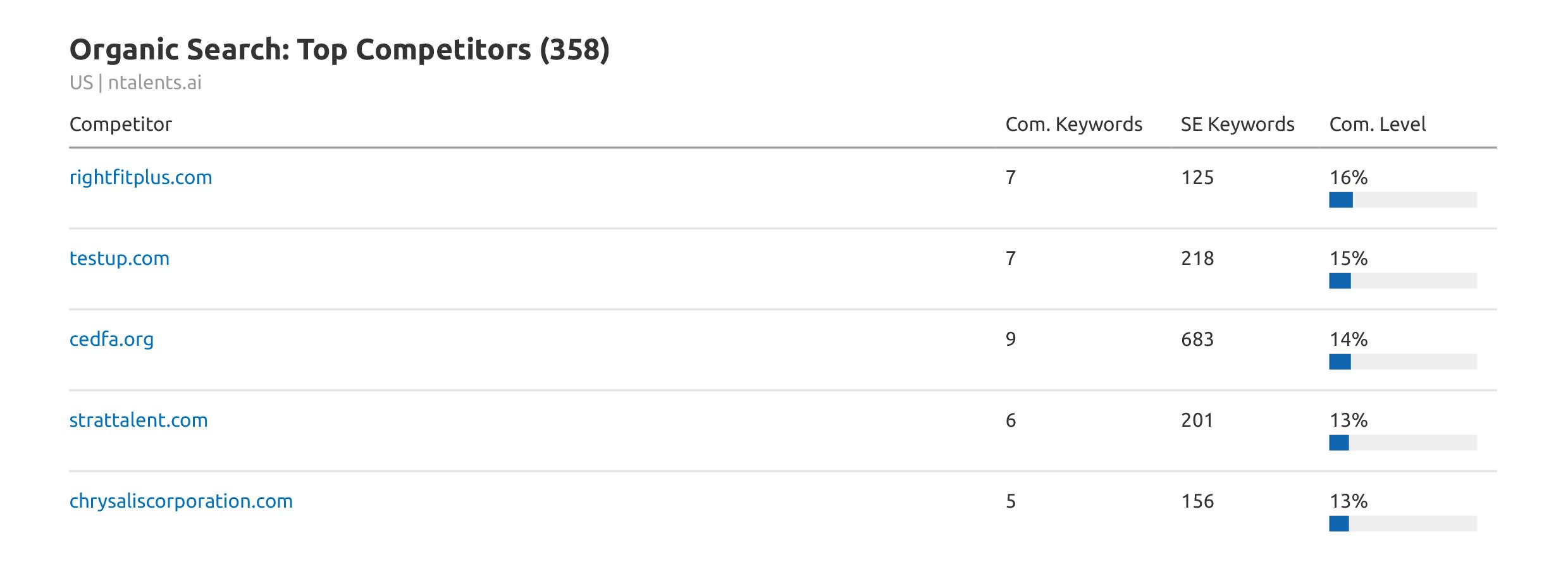This screenshot has height=569, width=1568.
Task: Visit the cedfa.org competitor link
Action: (x=111, y=340)
